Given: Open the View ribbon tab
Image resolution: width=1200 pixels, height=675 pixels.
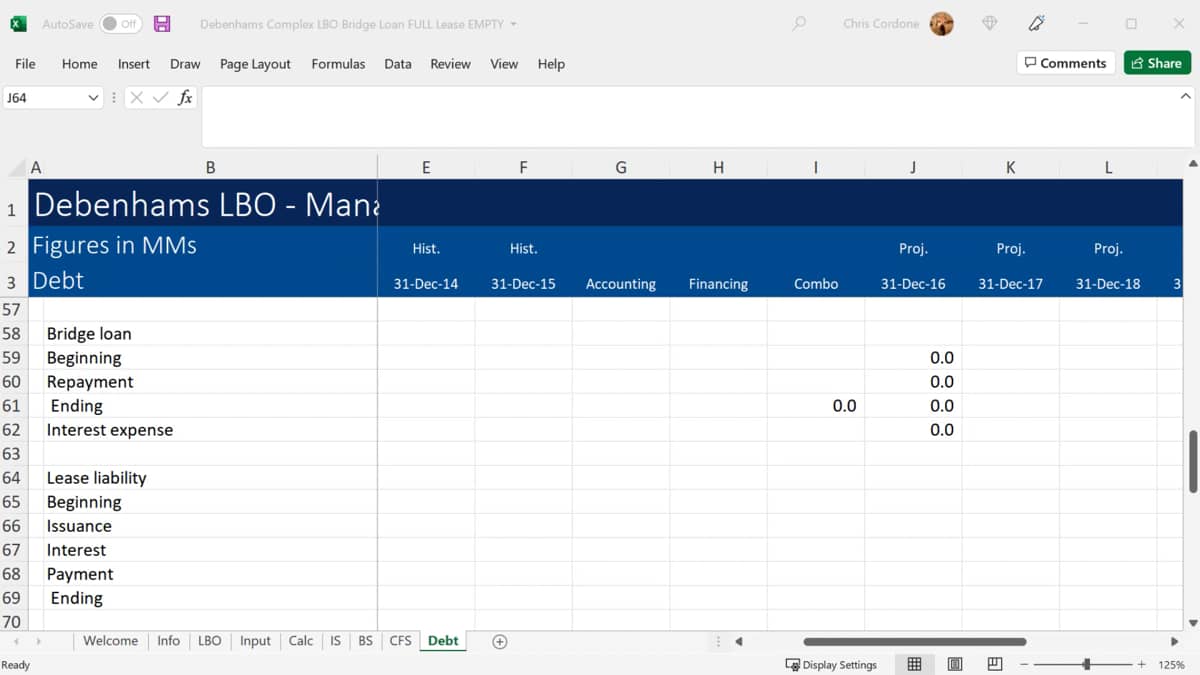Looking at the screenshot, I should pyautogui.click(x=504, y=64).
